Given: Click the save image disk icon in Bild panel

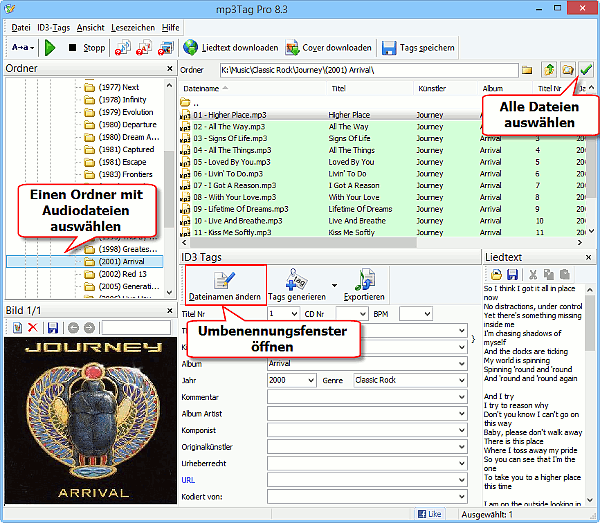Looking at the screenshot, I should coord(53,328).
